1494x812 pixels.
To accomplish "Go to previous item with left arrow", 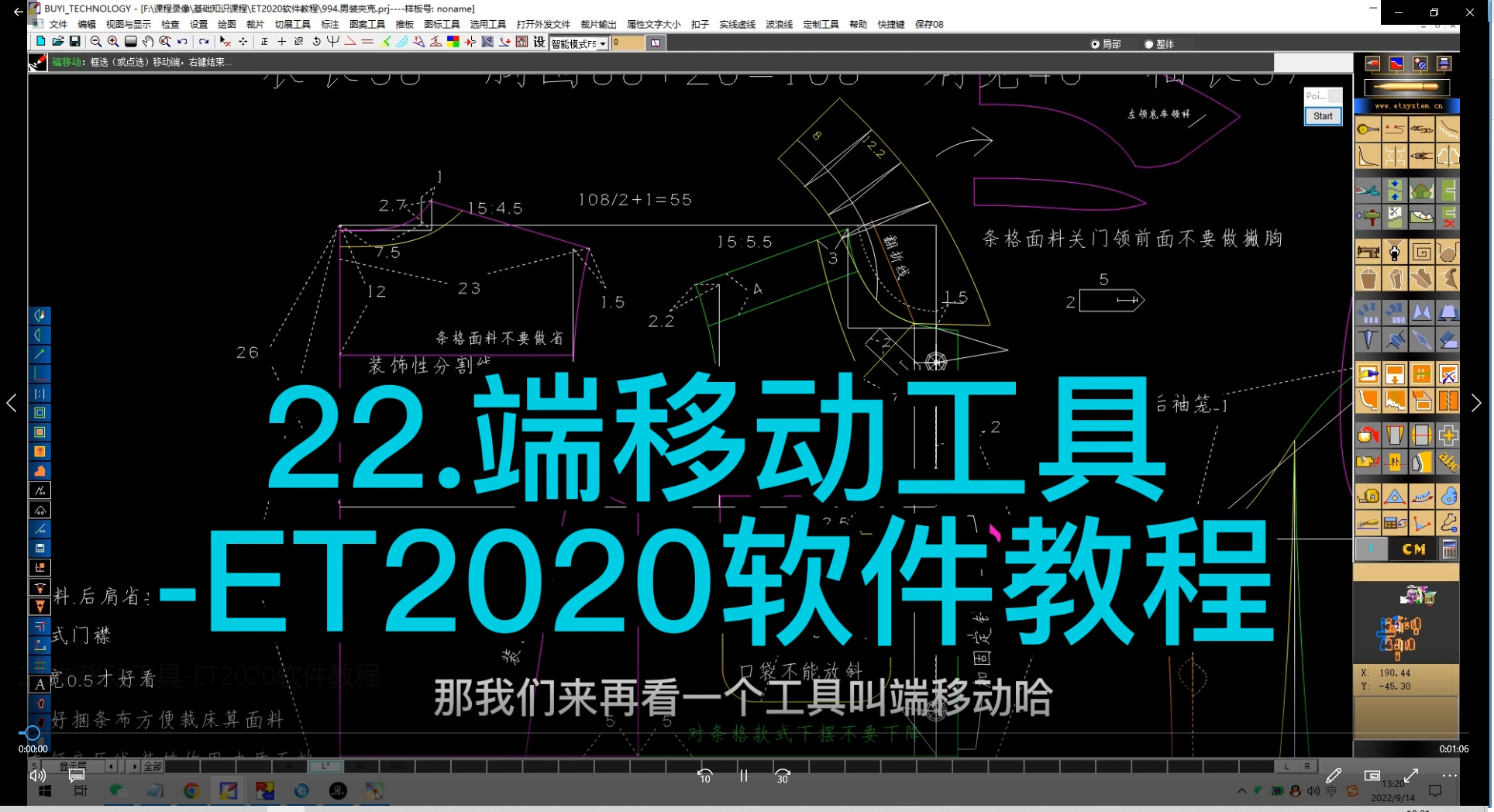I will click(x=12, y=403).
